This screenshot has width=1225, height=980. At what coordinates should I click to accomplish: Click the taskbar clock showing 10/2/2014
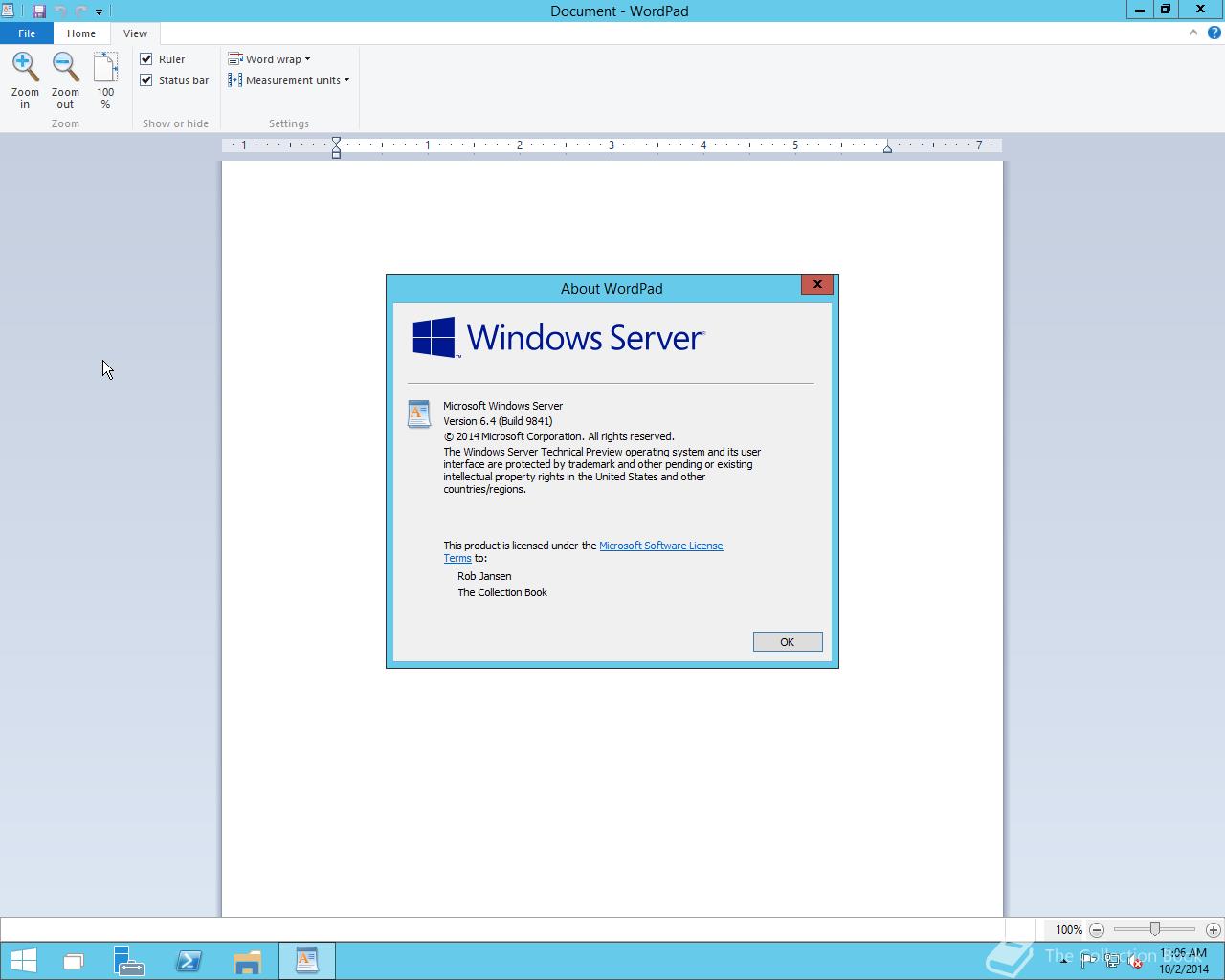(x=1184, y=961)
